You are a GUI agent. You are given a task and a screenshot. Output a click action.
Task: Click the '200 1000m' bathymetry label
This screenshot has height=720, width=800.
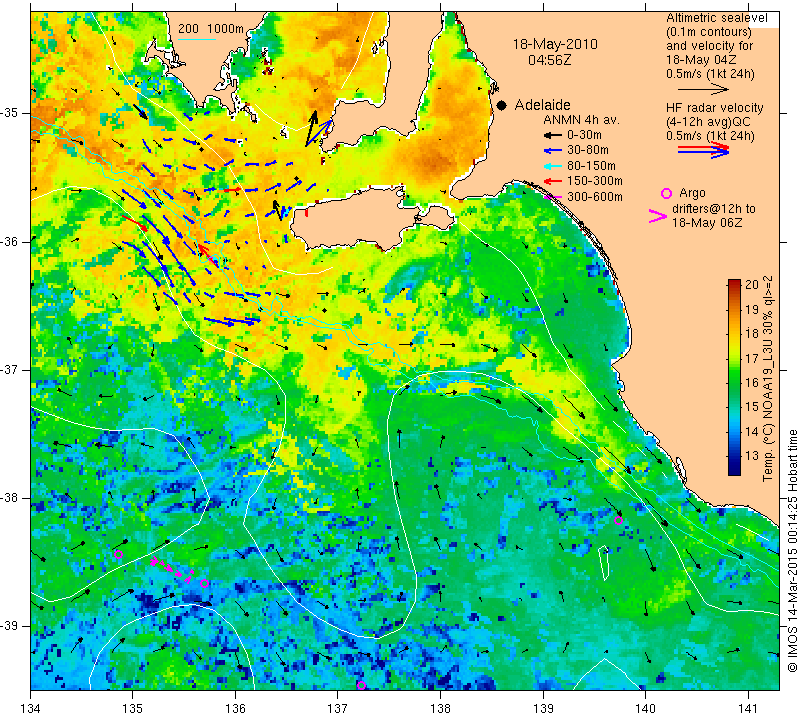tap(211, 29)
